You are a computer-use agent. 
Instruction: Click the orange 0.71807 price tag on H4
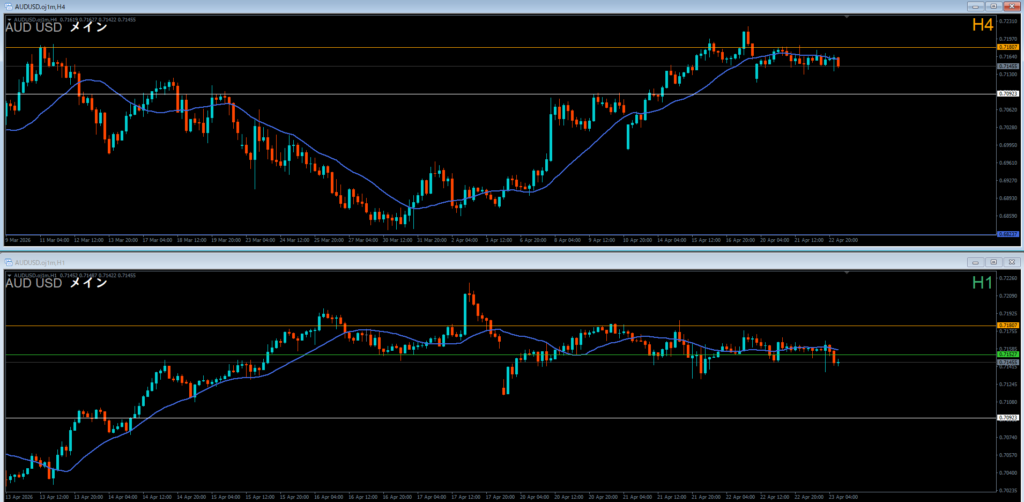pyautogui.click(x=1008, y=47)
